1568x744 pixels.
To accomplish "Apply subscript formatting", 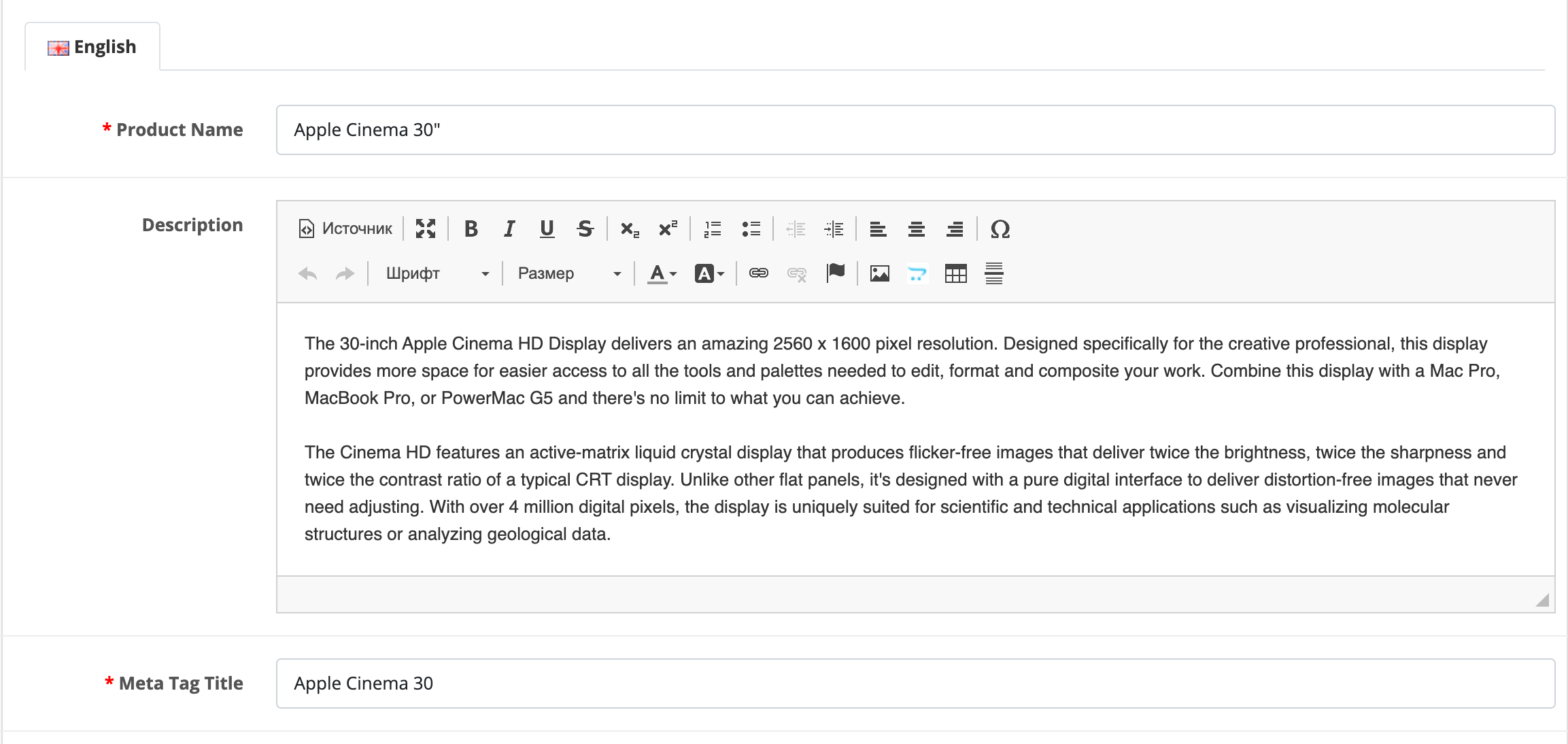I will (630, 229).
